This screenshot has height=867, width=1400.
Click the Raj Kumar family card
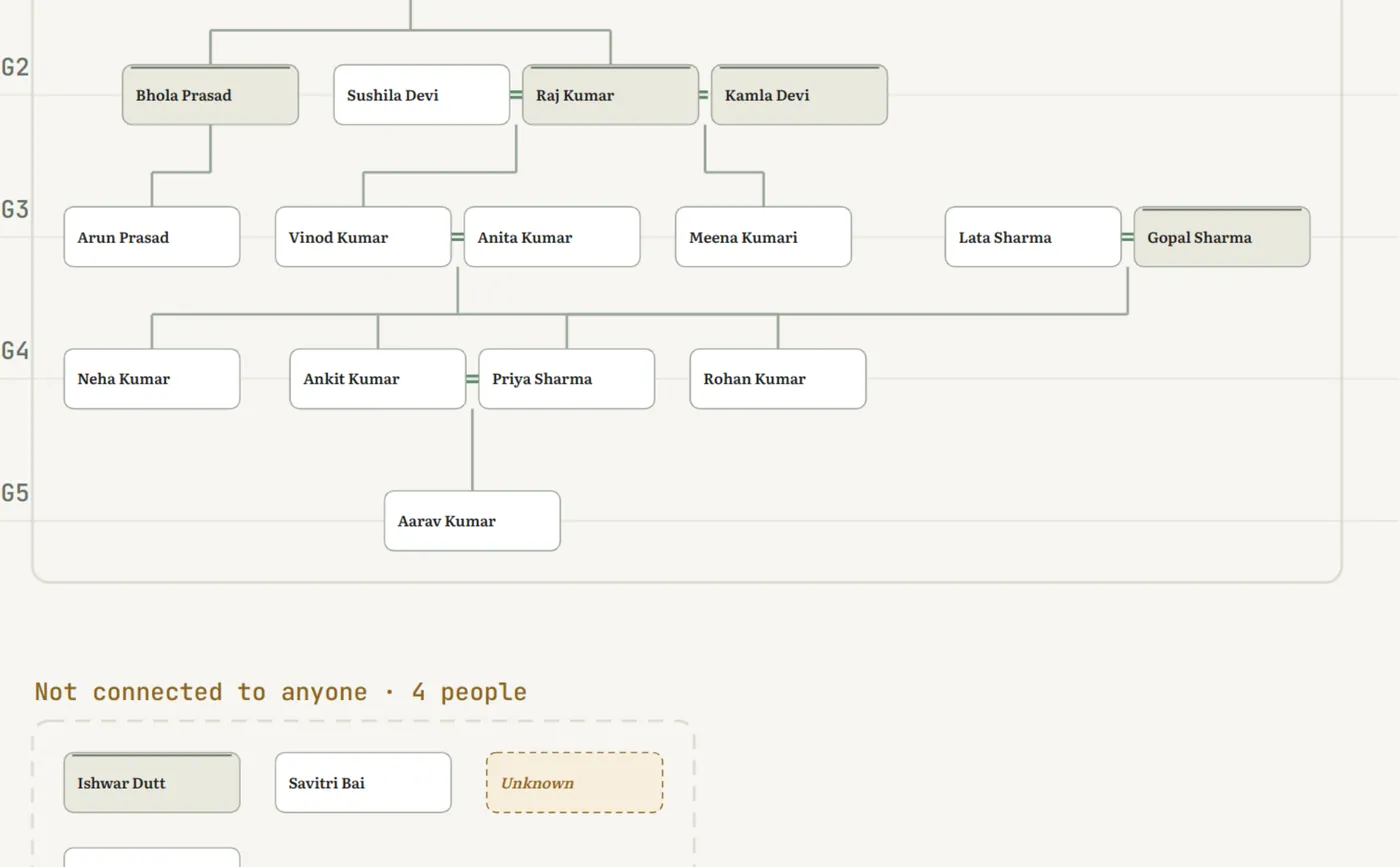(x=610, y=95)
